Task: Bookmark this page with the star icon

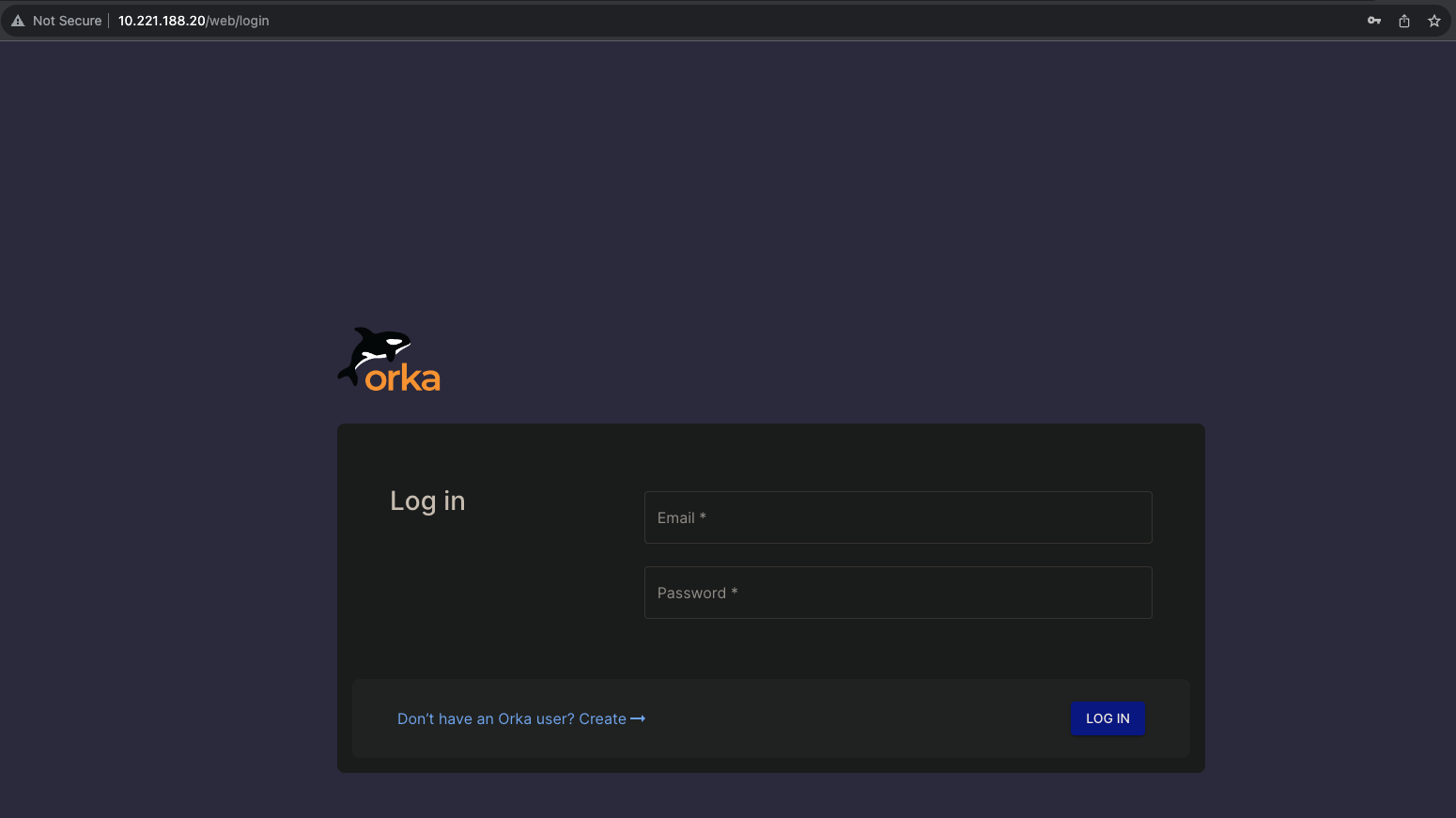Action: click(x=1434, y=21)
